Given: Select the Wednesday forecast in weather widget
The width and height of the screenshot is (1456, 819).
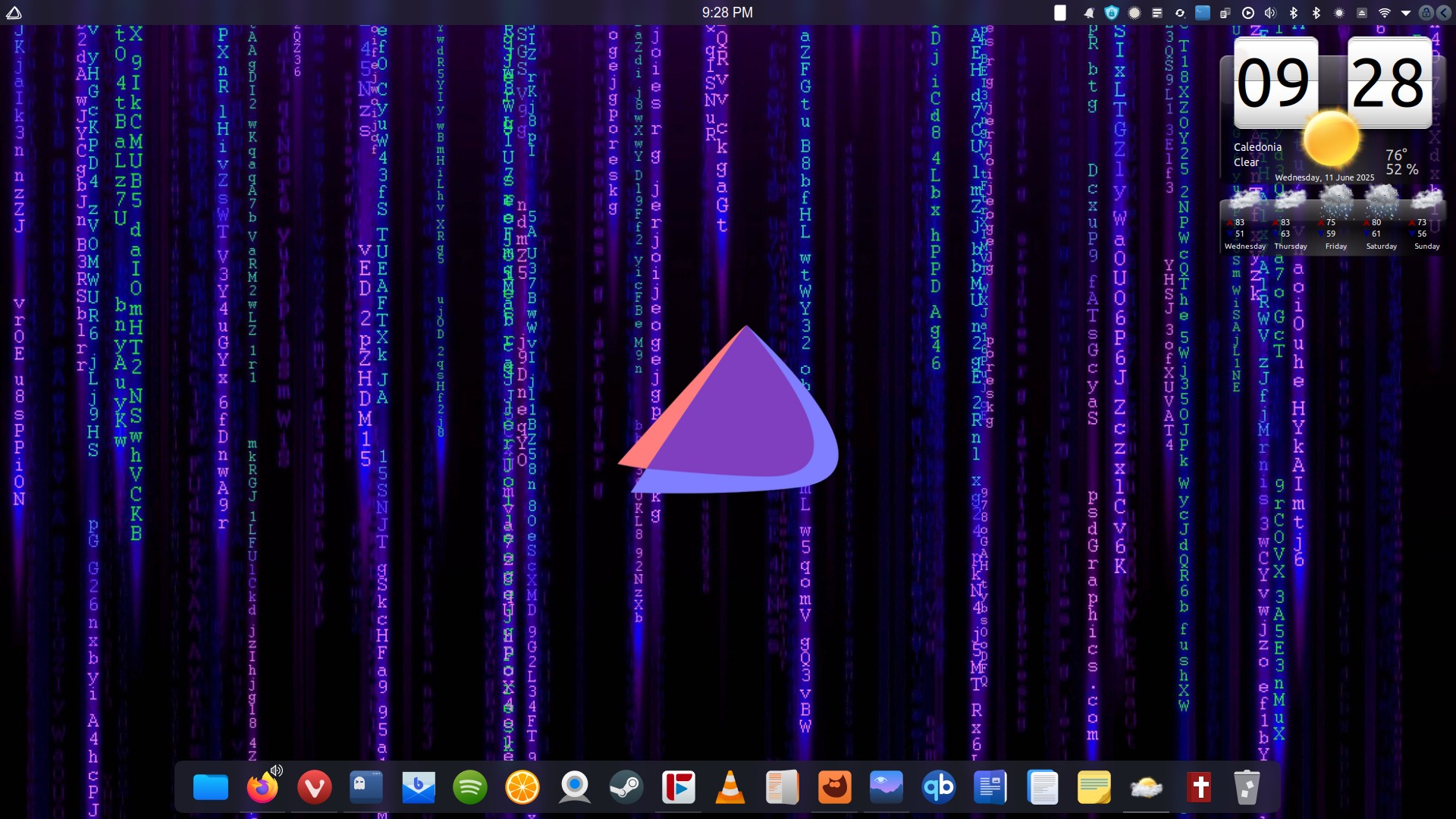Looking at the screenshot, I should [1245, 220].
